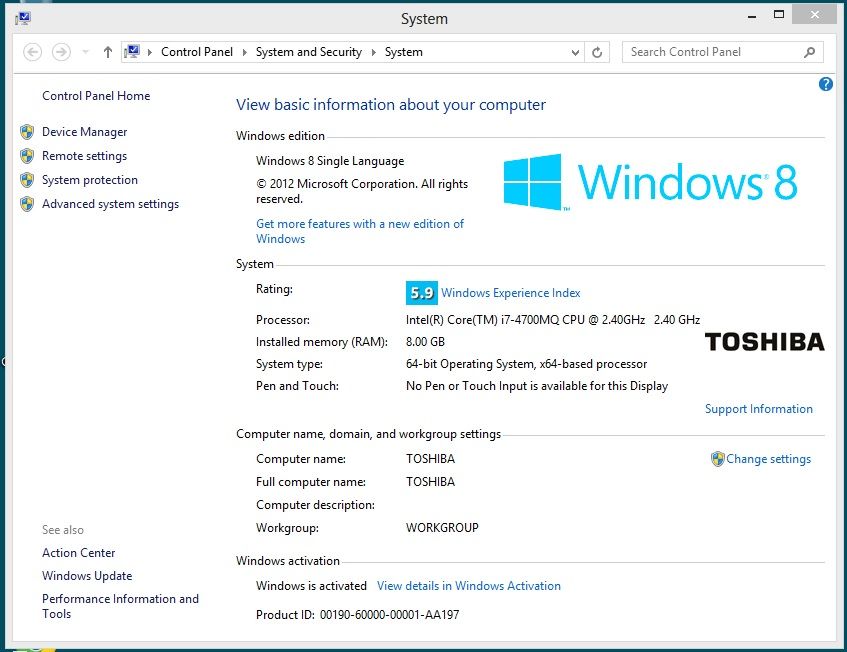Select the 8.00 GB installed memory value
Screen dimensions: 847x652
[x=425, y=342]
